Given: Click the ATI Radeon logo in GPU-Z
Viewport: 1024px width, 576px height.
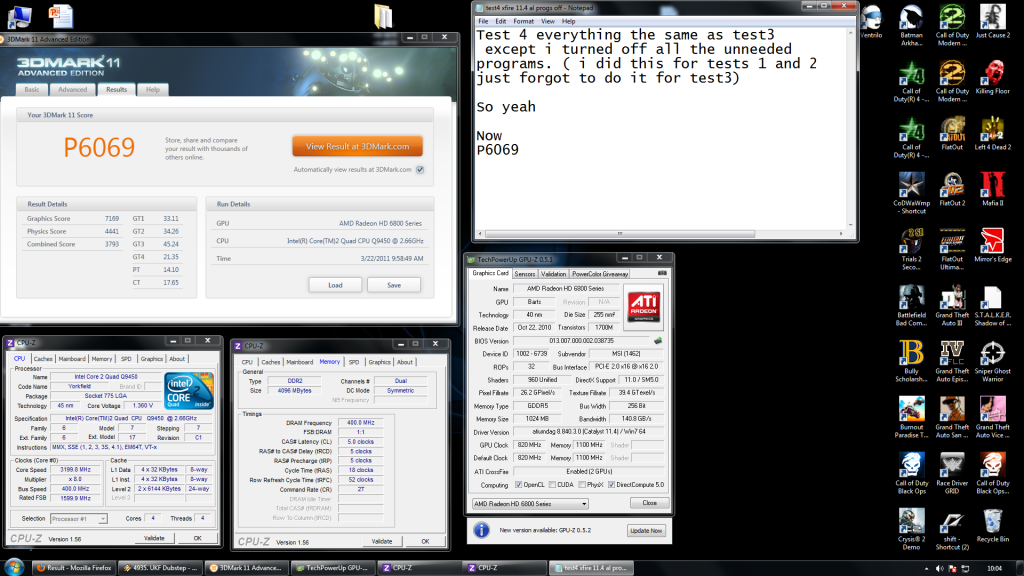Looking at the screenshot, I should 643,307.
